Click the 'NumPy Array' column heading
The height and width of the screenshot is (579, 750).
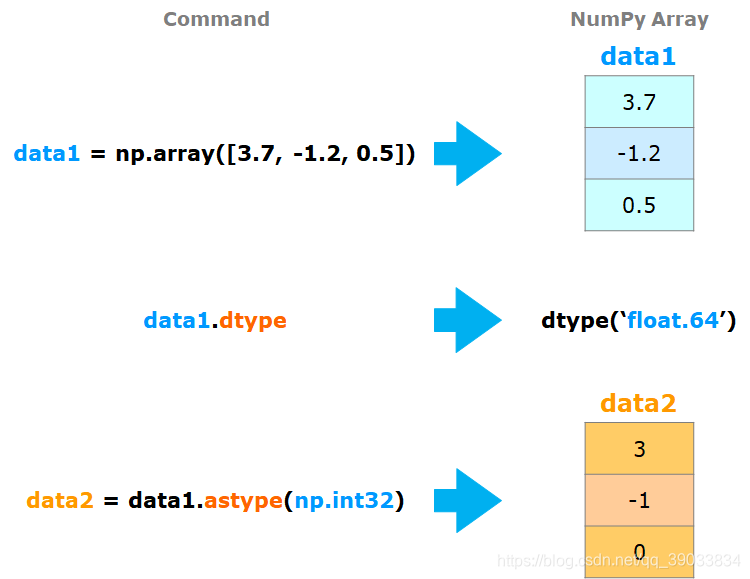pos(639,20)
